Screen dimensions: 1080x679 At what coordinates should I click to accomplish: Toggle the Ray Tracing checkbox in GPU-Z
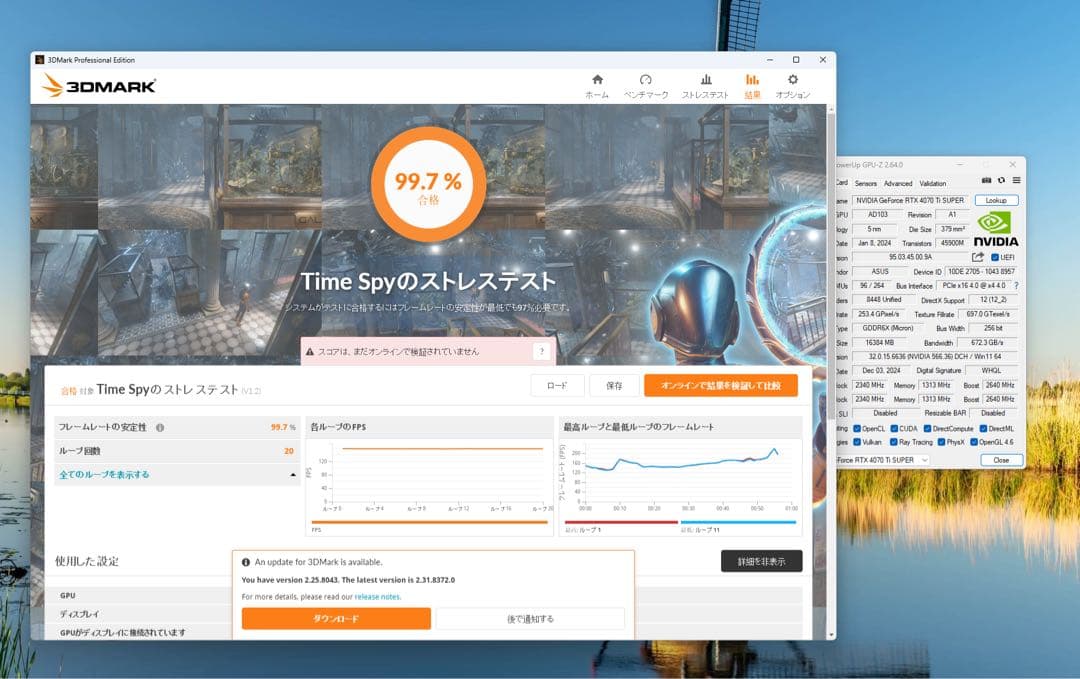coord(894,442)
